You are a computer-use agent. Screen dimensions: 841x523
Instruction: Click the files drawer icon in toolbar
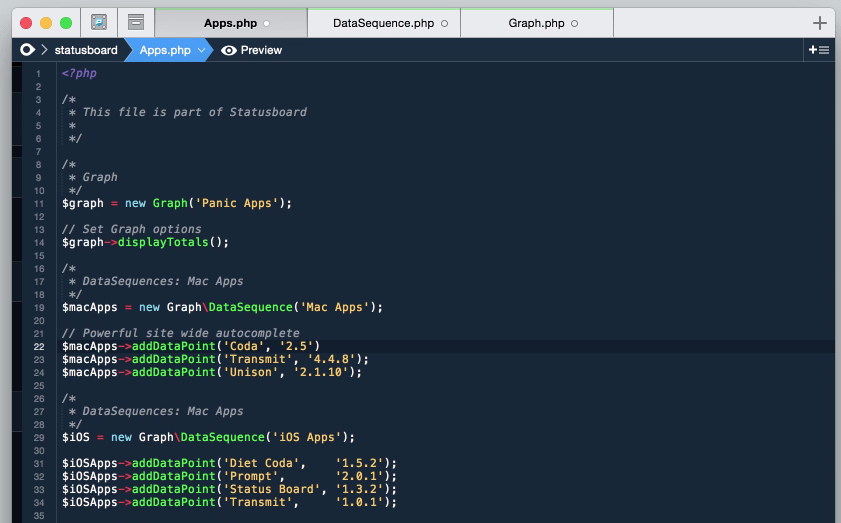[x=136, y=22]
